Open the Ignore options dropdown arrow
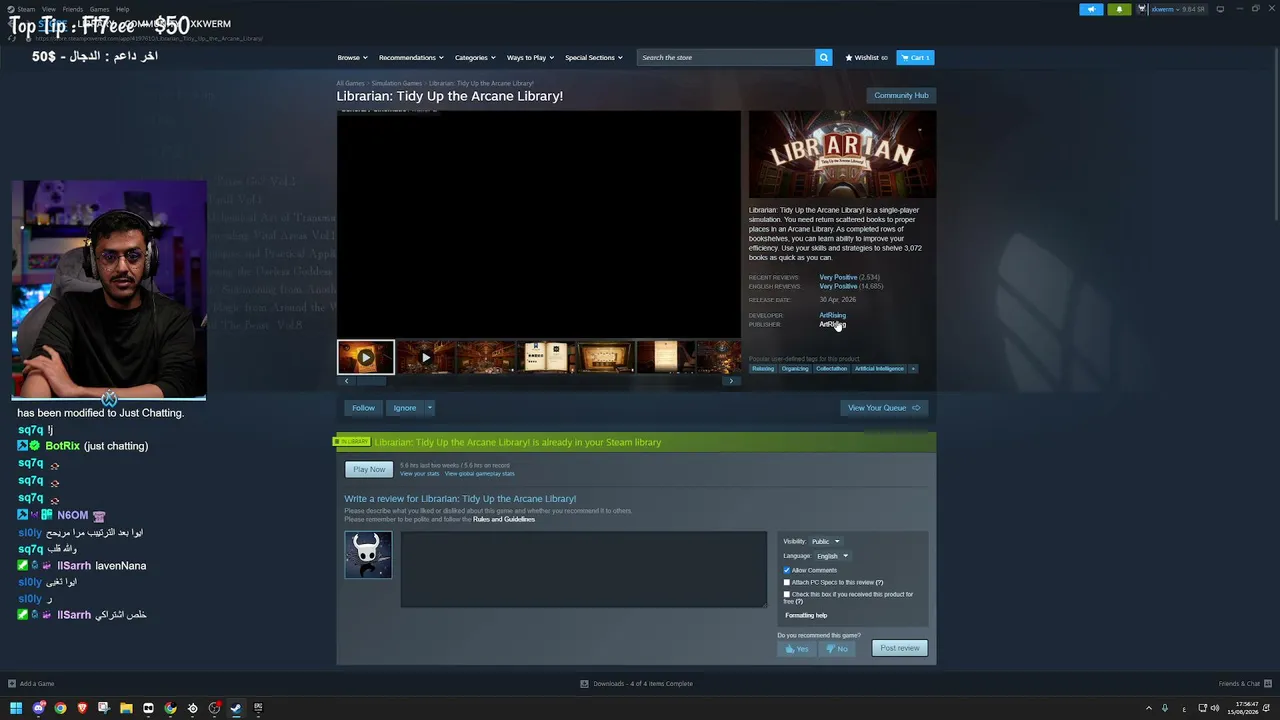1280x720 pixels. click(x=430, y=408)
